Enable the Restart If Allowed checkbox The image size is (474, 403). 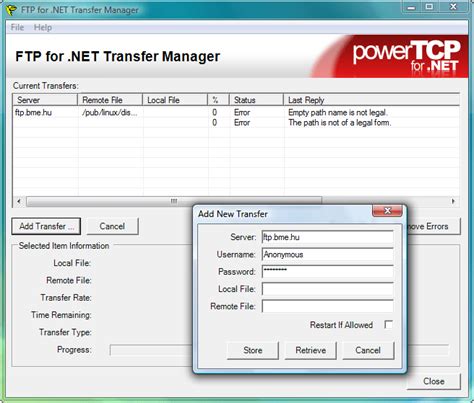pos(388,324)
